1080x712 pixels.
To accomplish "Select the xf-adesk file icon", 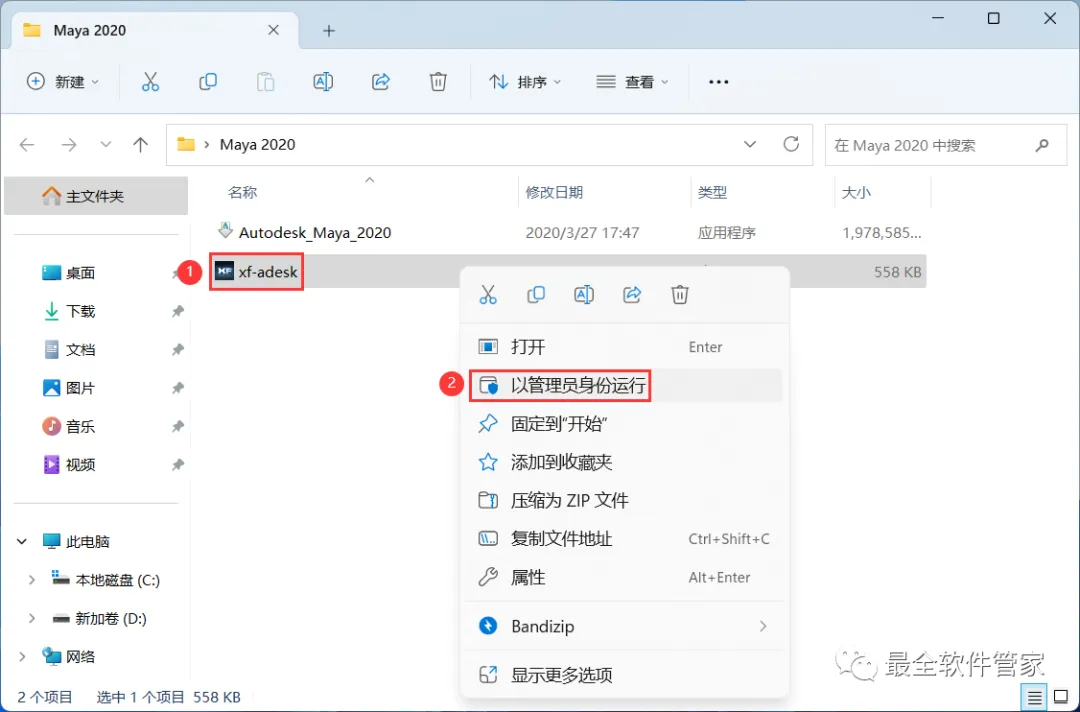I will tap(225, 271).
